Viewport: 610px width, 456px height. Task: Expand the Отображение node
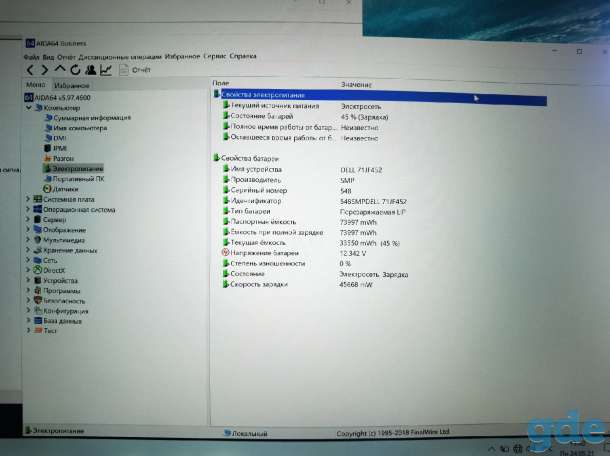pos(28,230)
